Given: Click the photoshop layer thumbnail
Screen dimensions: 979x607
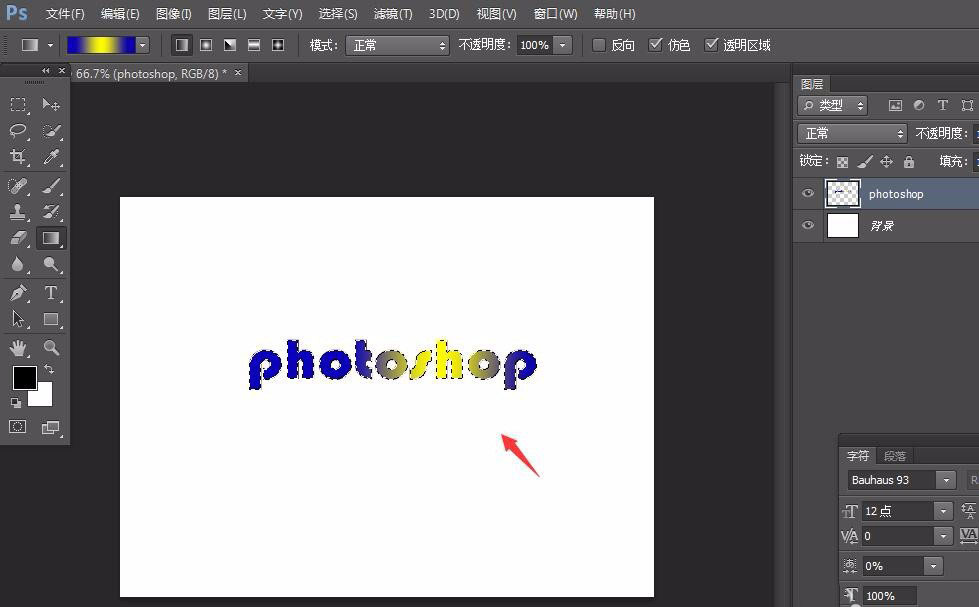Looking at the screenshot, I should pos(843,193).
